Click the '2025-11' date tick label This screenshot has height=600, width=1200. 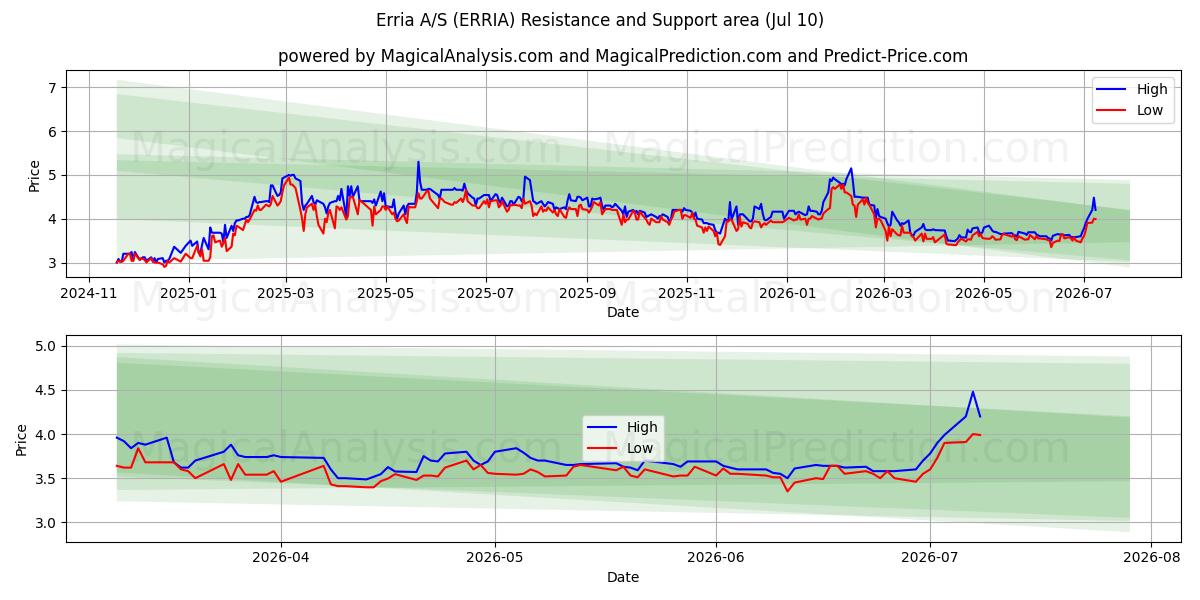(x=687, y=294)
